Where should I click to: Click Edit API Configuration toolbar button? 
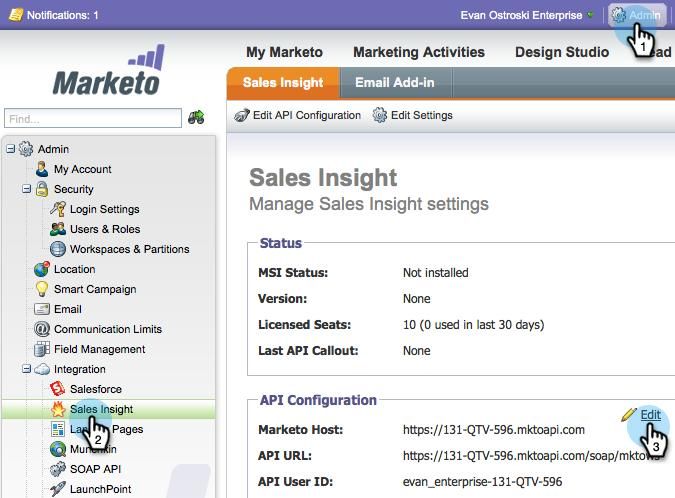(x=298, y=115)
